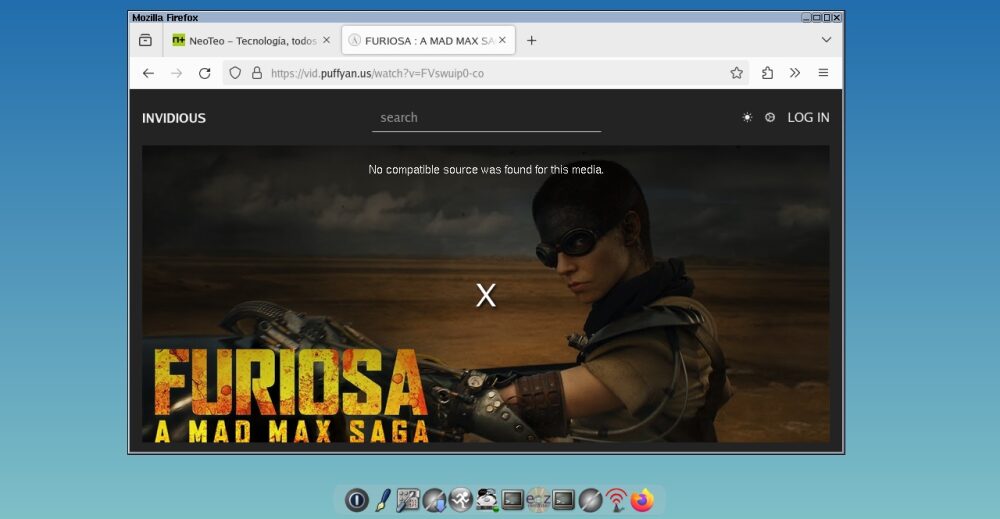Launch Firefox from the dock
The image size is (1000, 519).
click(642, 500)
